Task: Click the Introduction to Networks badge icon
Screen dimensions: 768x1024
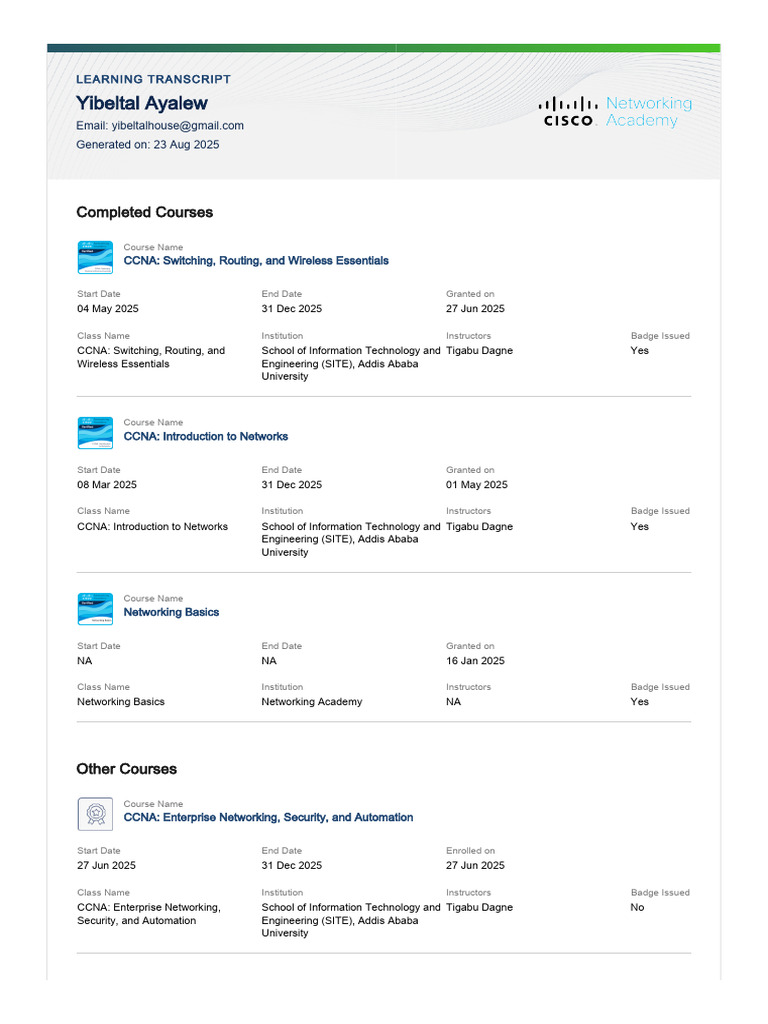Action: pyautogui.click(x=95, y=433)
